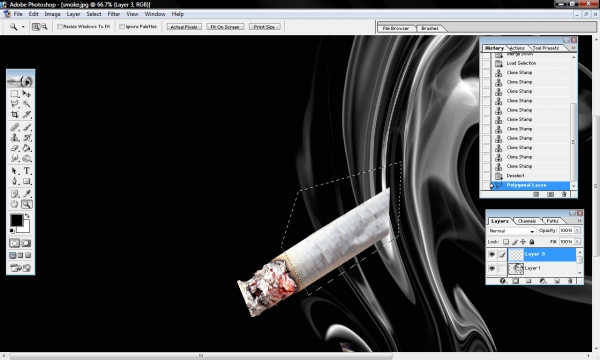
Task: Enable Ignore Palettes checkbox
Action: pyautogui.click(x=122, y=27)
